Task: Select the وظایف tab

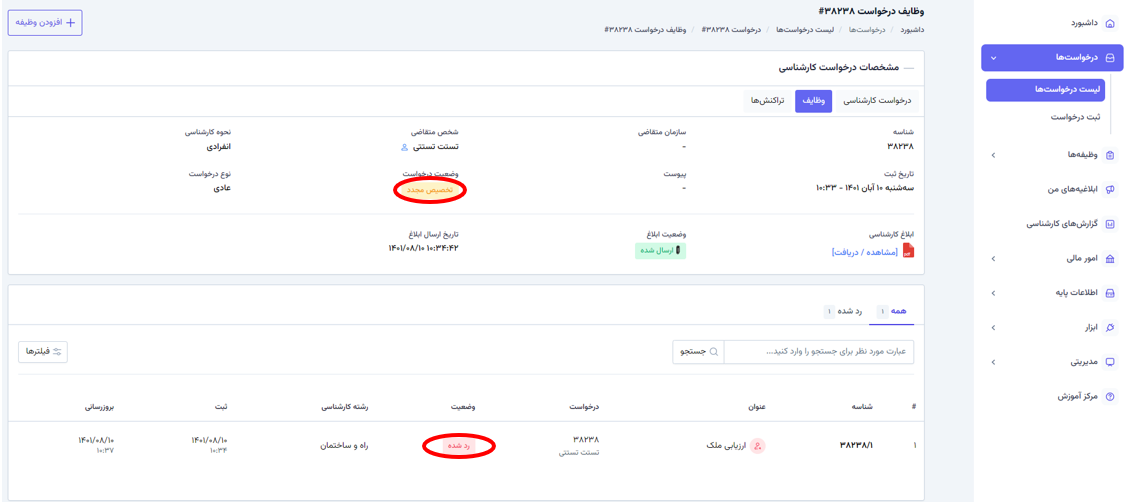Action: pyautogui.click(x=813, y=101)
